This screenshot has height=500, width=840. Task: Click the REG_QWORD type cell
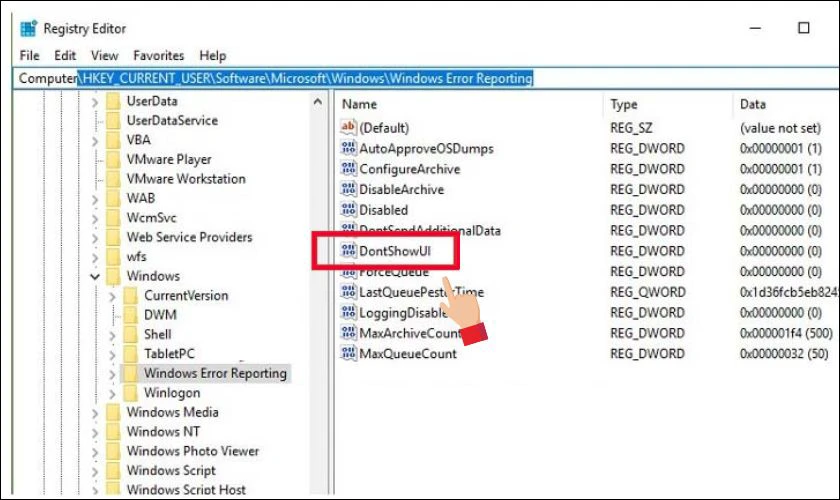tap(648, 292)
